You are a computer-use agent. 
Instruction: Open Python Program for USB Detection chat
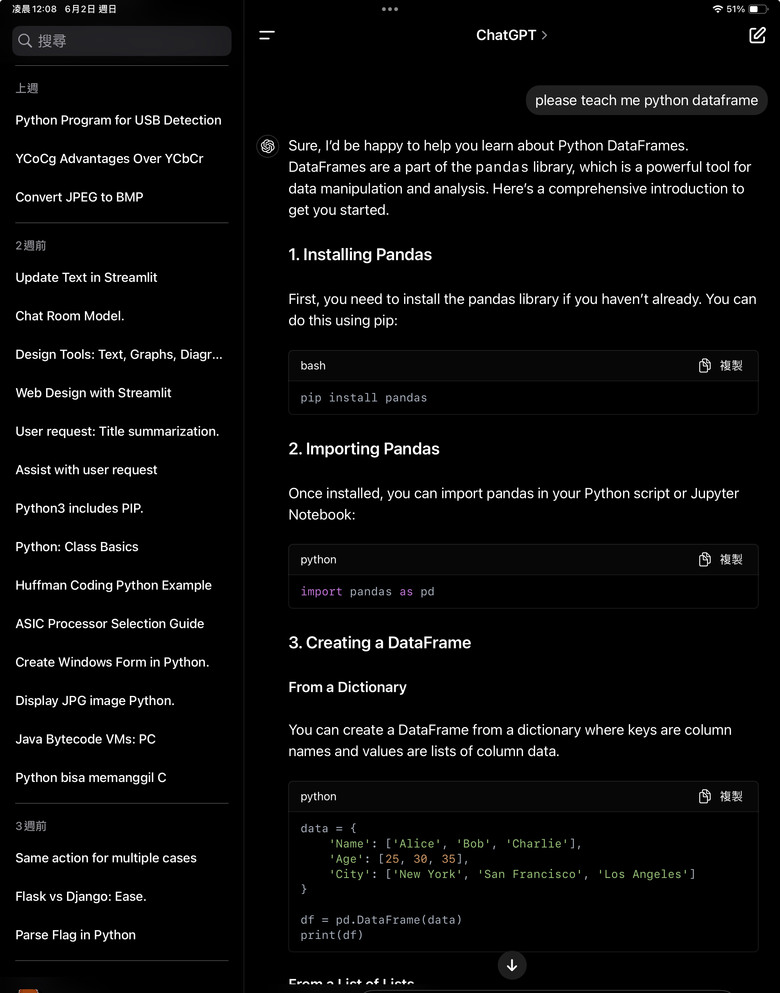(x=118, y=120)
